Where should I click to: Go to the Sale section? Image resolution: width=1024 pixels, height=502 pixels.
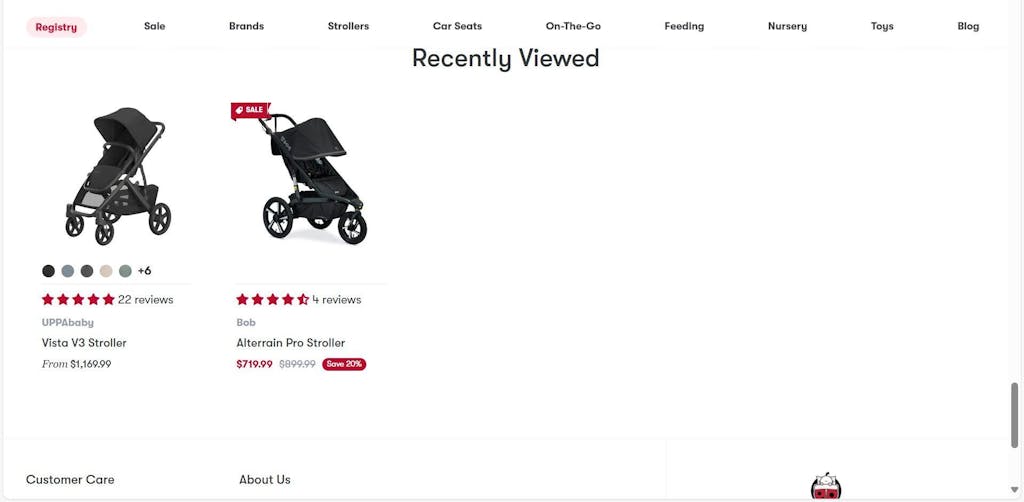tap(155, 26)
